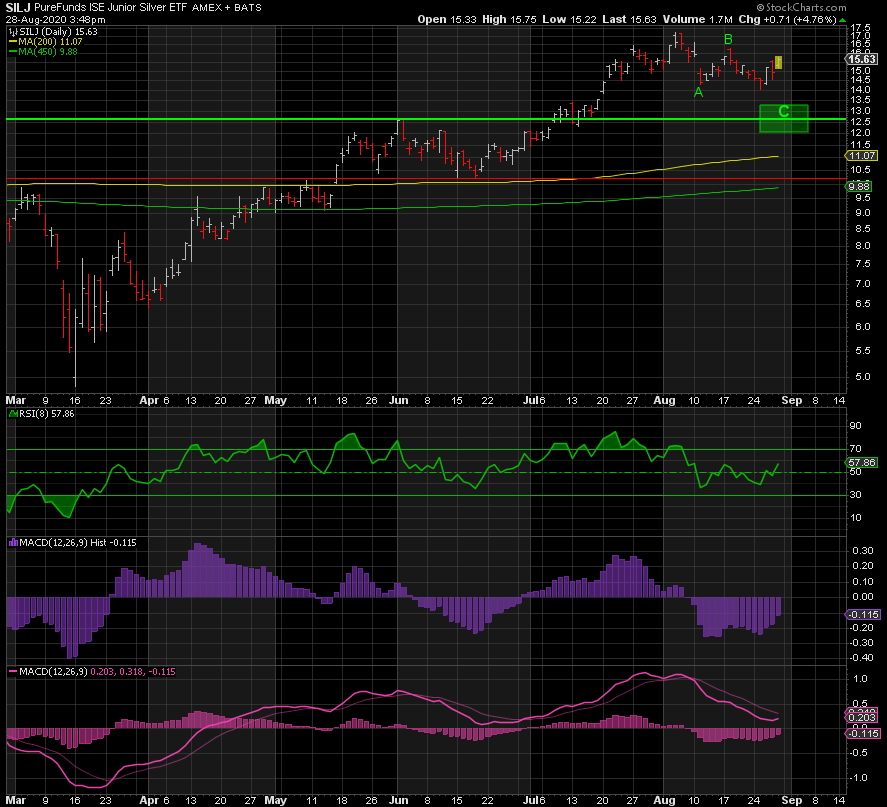This screenshot has height=807, width=887.
Task: Click the green "A" wave label on the price chart
Action: (699, 92)
